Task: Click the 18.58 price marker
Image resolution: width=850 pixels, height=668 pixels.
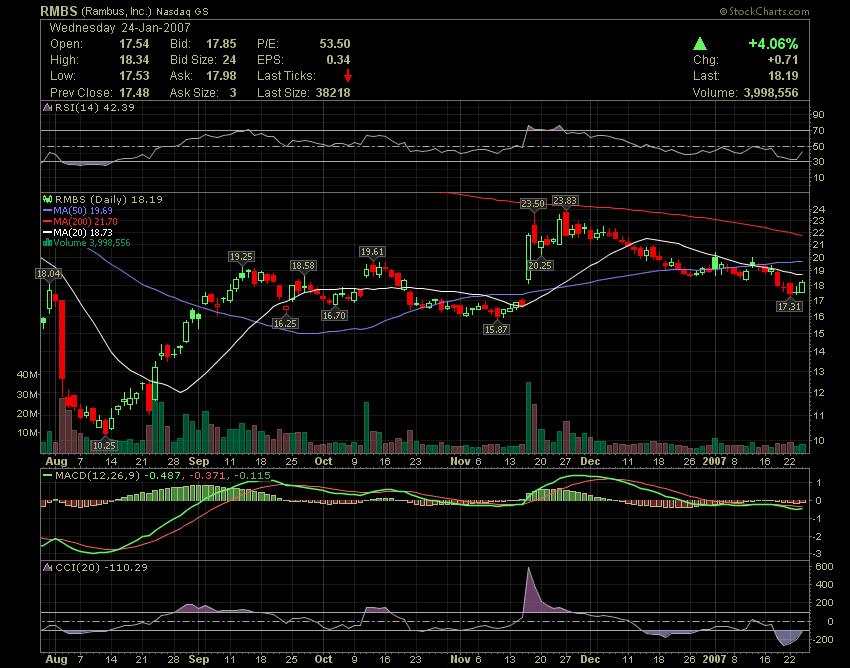Action: click(x=303, y=265)
